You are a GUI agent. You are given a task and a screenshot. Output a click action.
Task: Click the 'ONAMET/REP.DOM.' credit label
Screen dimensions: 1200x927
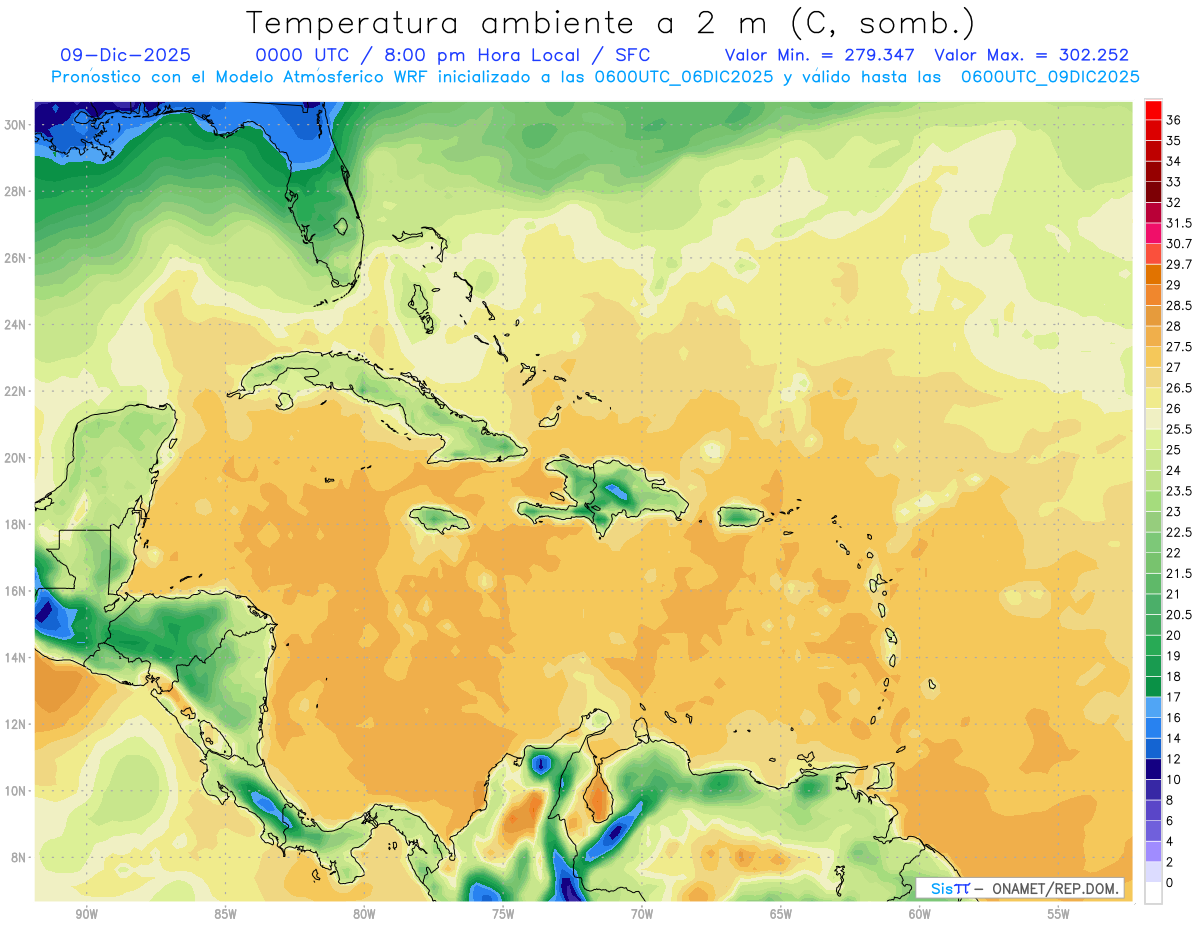tap(1054, 888)
